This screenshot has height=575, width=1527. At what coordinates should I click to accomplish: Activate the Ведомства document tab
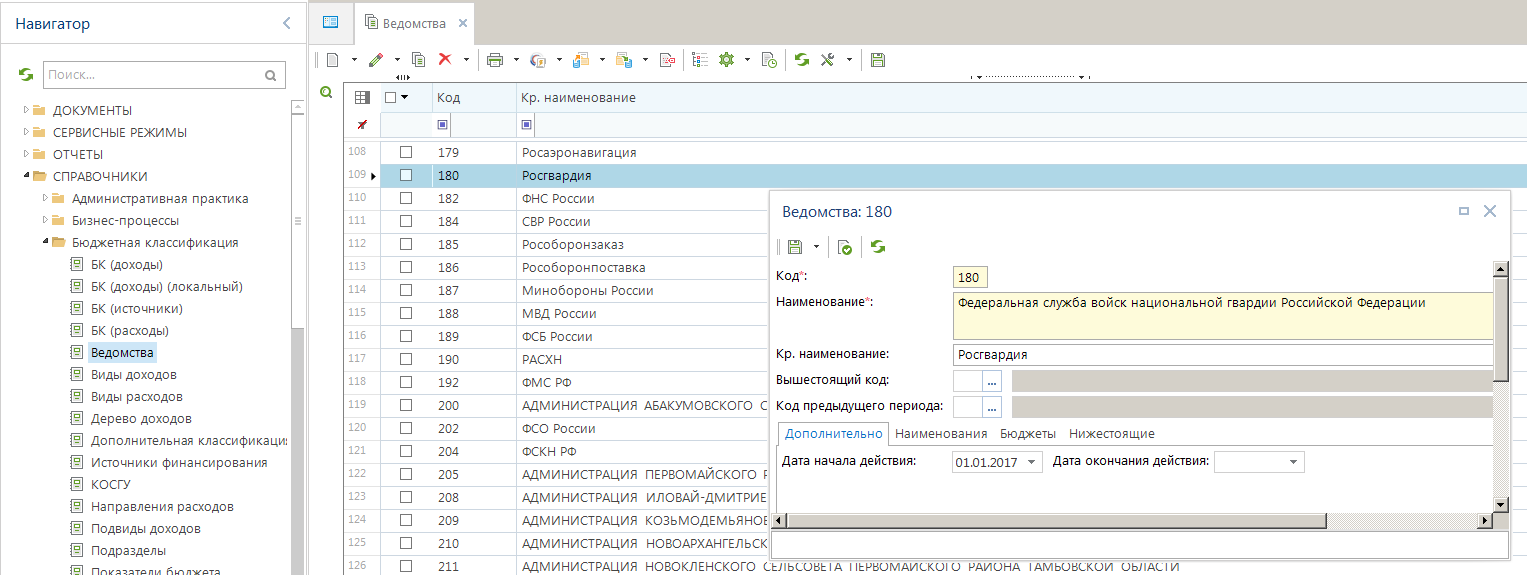413,23
